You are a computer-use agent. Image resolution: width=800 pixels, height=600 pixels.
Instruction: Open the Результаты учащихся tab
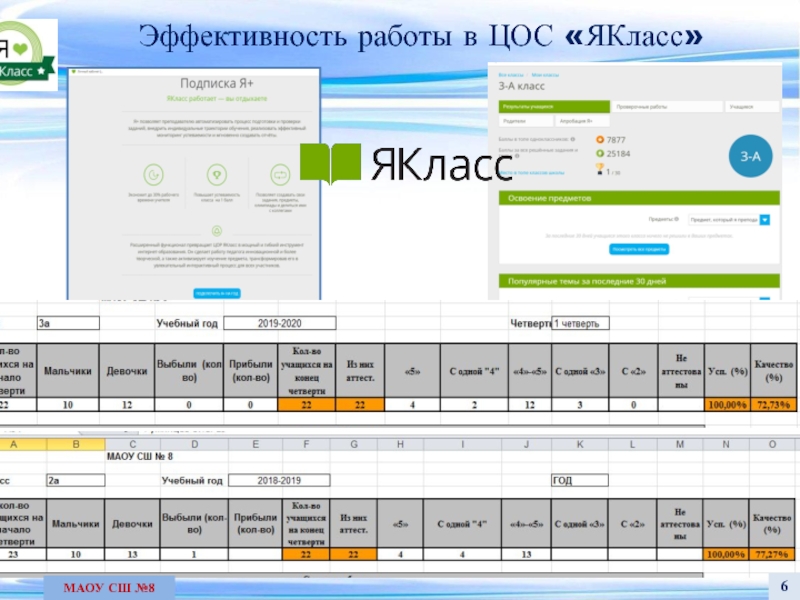(554, 107)
